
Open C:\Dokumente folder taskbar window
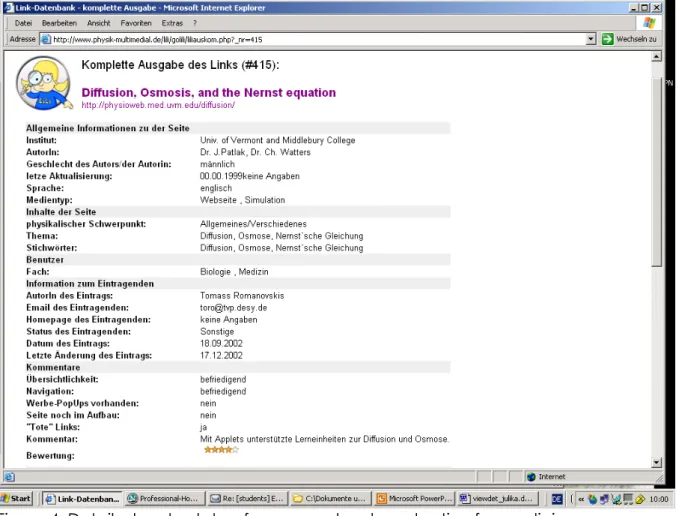tap(330, 499)
